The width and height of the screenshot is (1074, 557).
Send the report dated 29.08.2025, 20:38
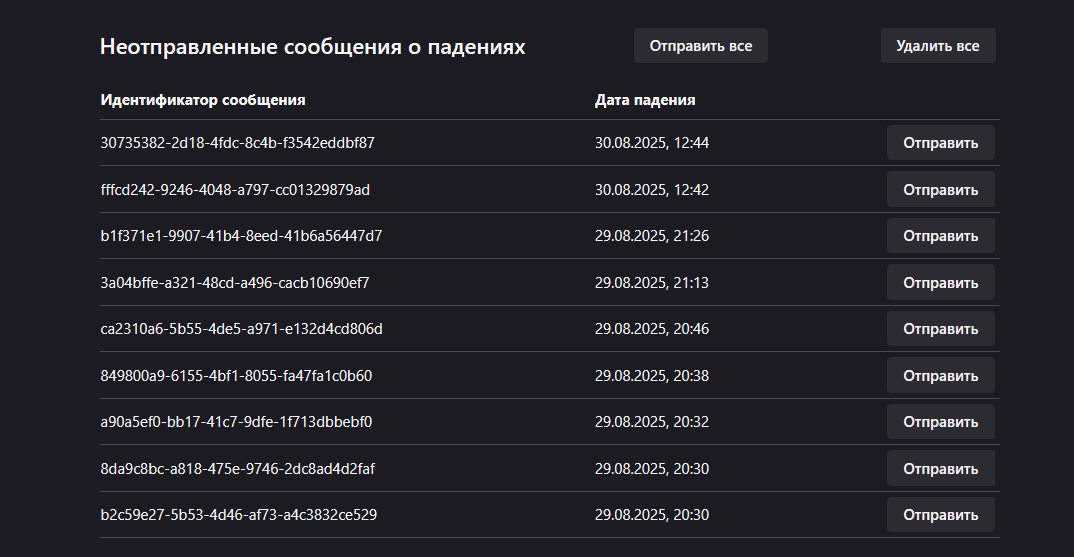point(940,376)
